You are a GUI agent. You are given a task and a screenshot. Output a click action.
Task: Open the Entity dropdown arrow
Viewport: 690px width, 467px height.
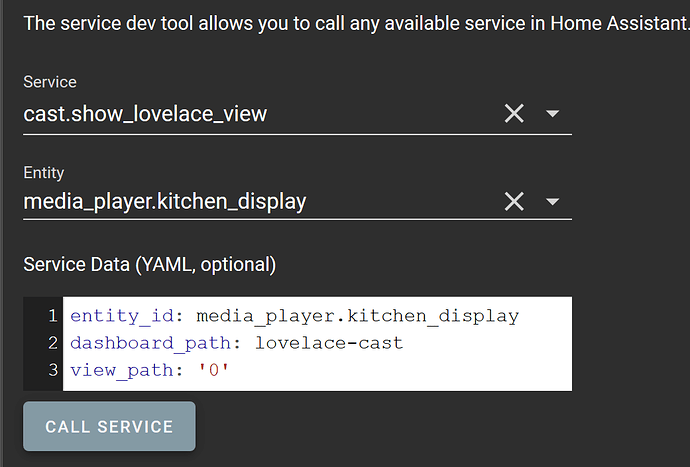tap(552, 202)
